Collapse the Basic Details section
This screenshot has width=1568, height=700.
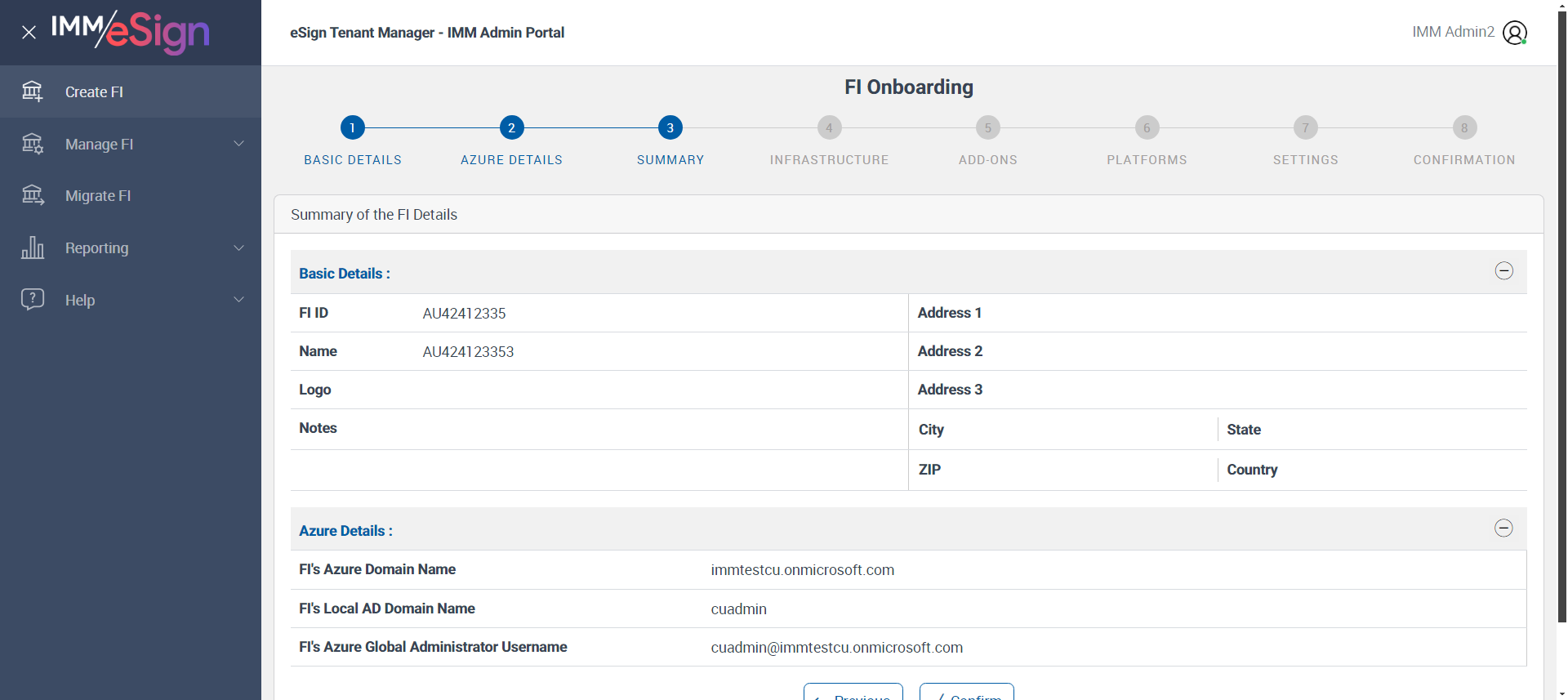coord(1504,271)
